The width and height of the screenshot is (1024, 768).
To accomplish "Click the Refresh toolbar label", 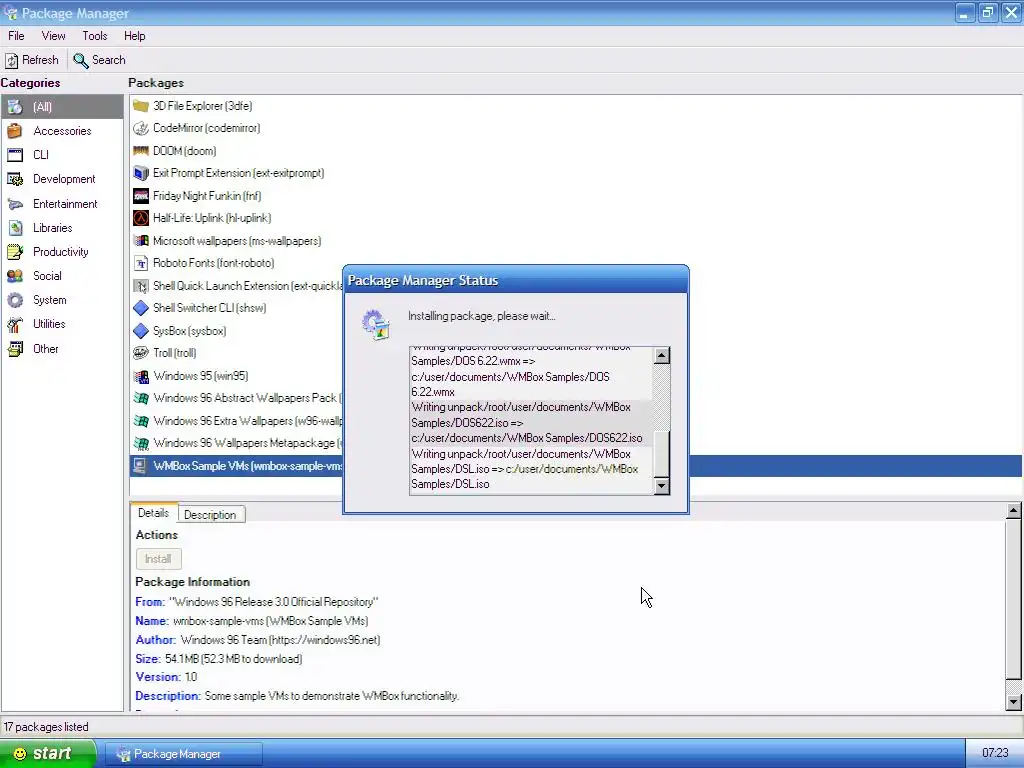I will click(x=40, y=60).
